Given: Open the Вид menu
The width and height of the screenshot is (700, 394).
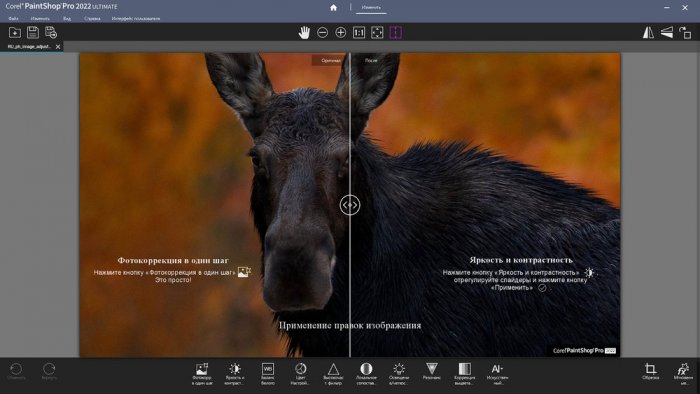Looking at the screenshot, I should click(x=67, y=19).
